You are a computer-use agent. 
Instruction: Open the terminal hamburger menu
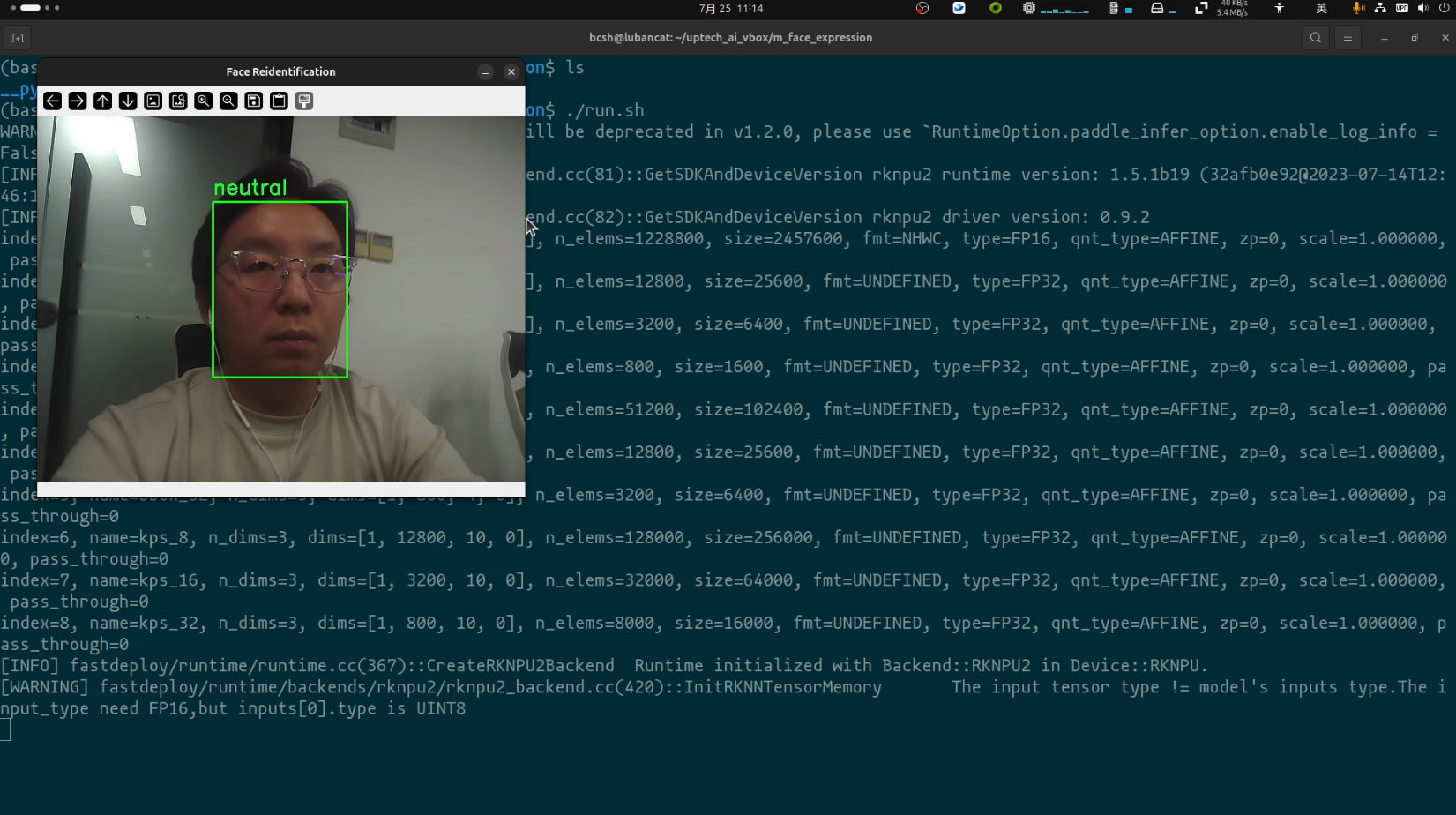coord(1348,38)
